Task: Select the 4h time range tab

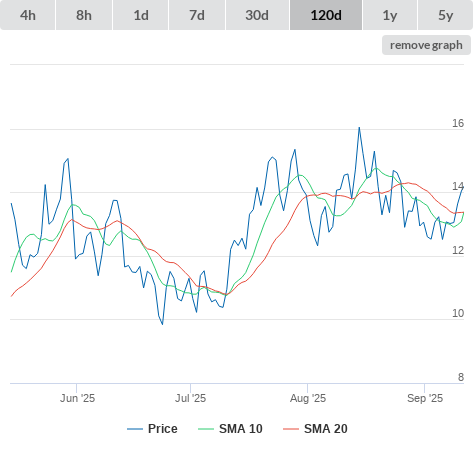Action: (x=28, y=15)
